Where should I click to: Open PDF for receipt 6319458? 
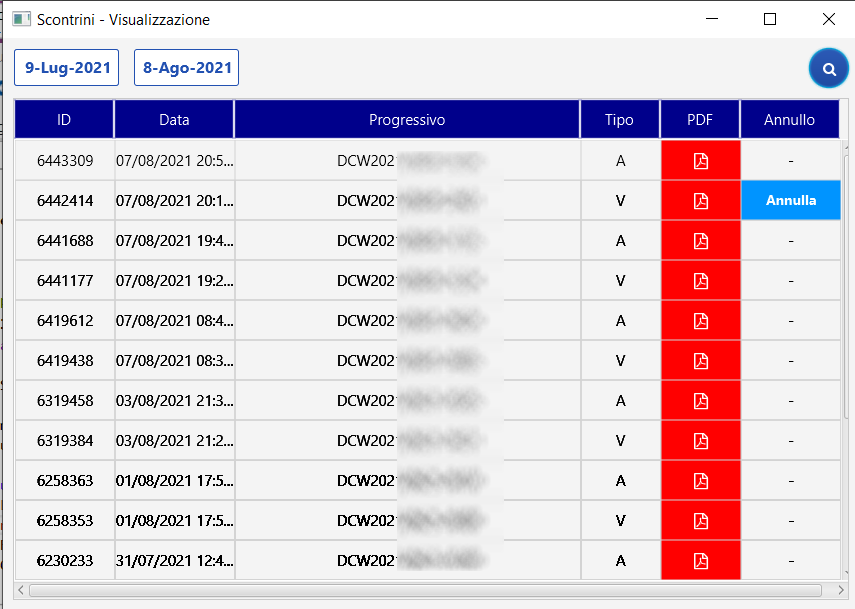tap(701, 401)
